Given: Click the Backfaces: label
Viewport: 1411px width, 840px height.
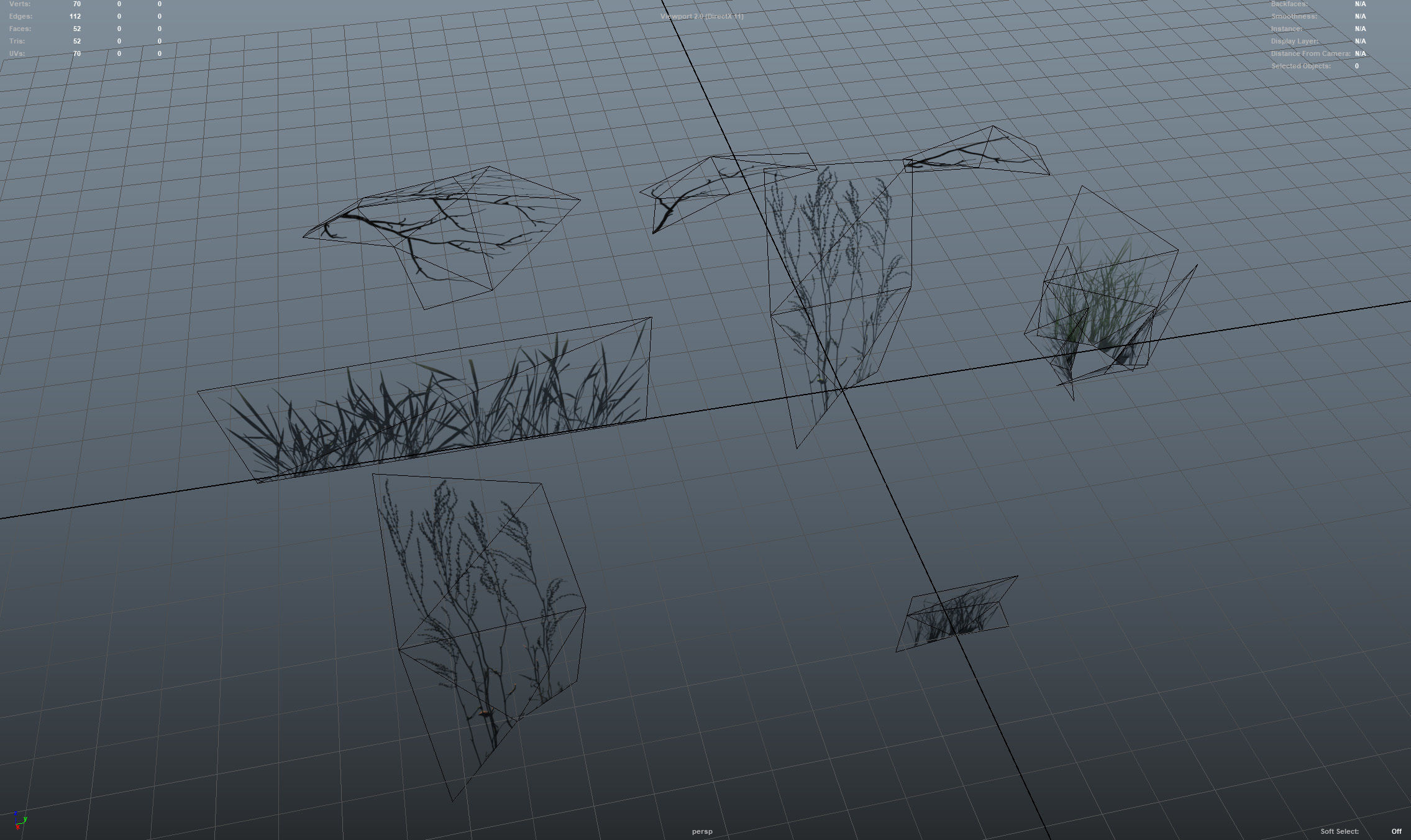Looking at the screenshot, I should (x=1289, y=4).
